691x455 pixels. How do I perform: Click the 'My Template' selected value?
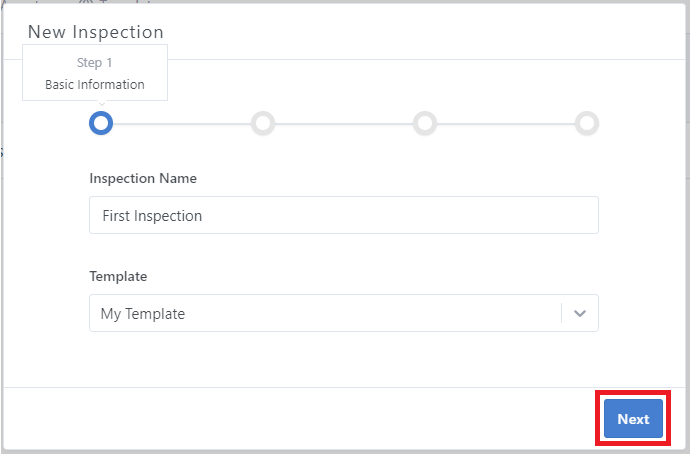click(143, 313)
